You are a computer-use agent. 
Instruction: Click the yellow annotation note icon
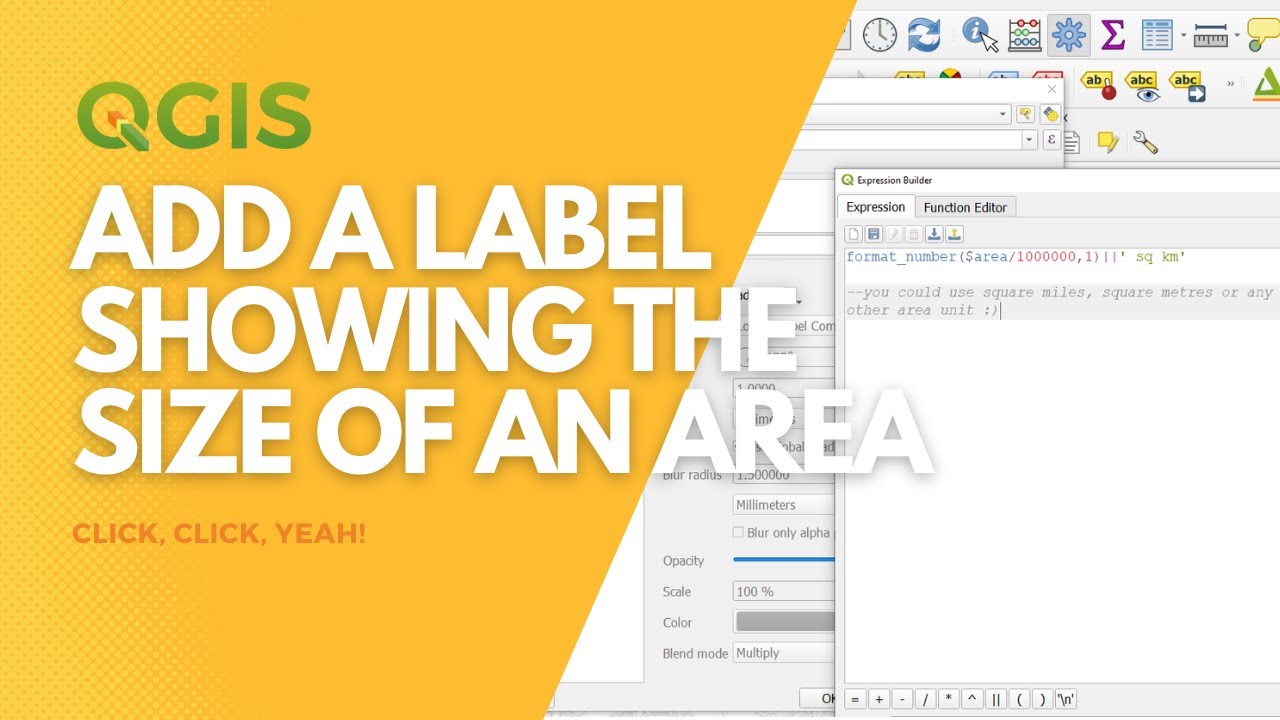(x=1107, y=143)
